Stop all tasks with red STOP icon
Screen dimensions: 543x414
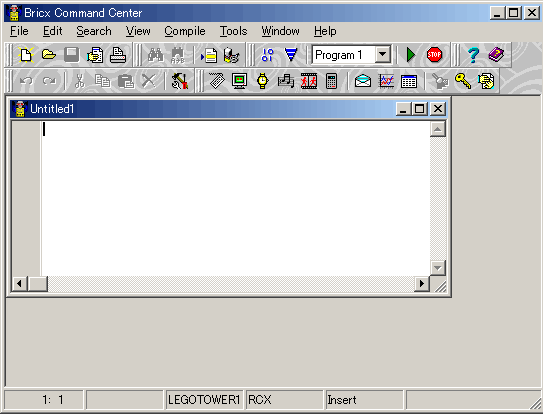(x=434, y=55)
